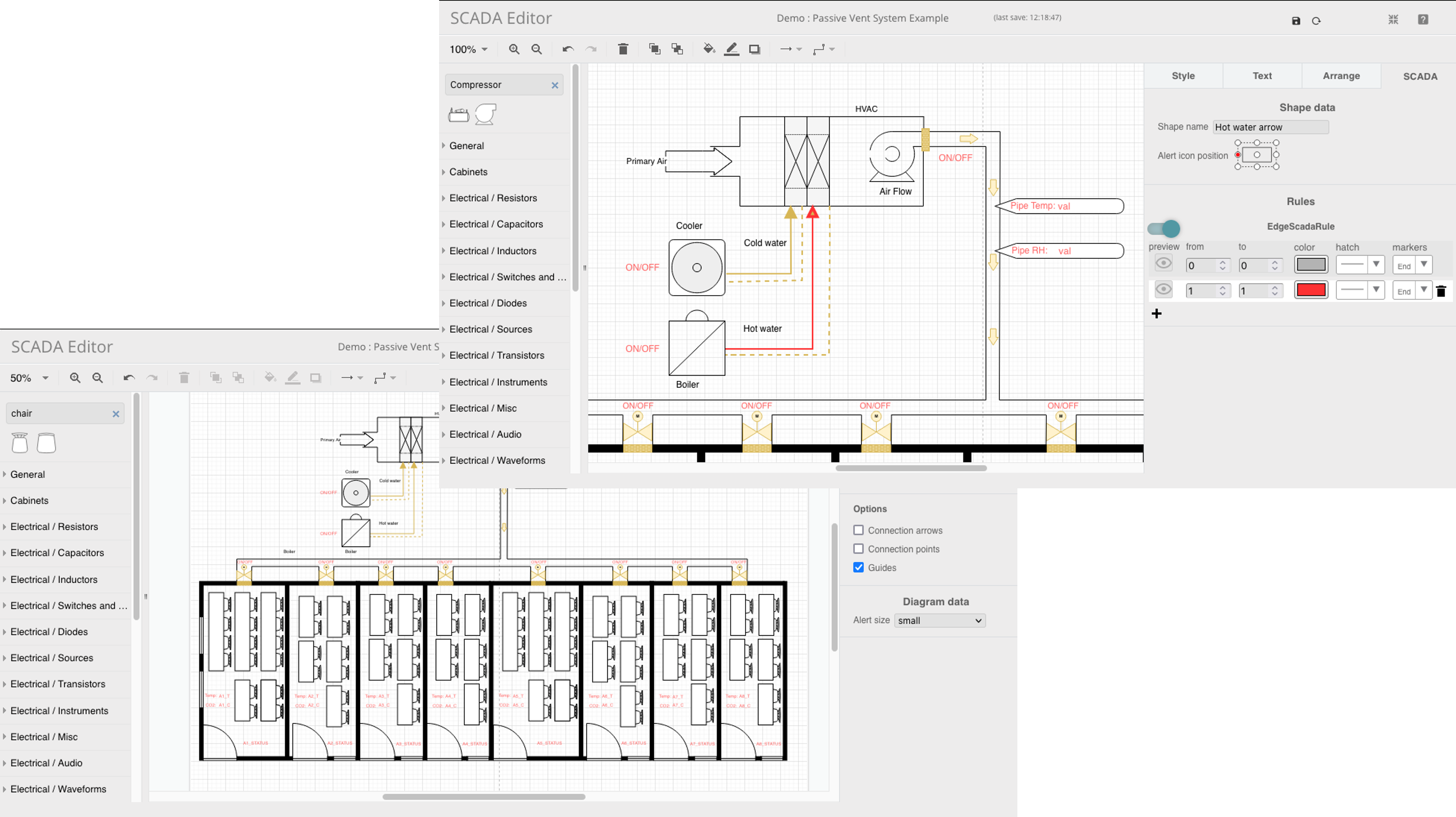This screenshot has width=1456, height=817.
Task: Toggle the EdgeScadaRule switch off
Action: [x=1164, y=228]
